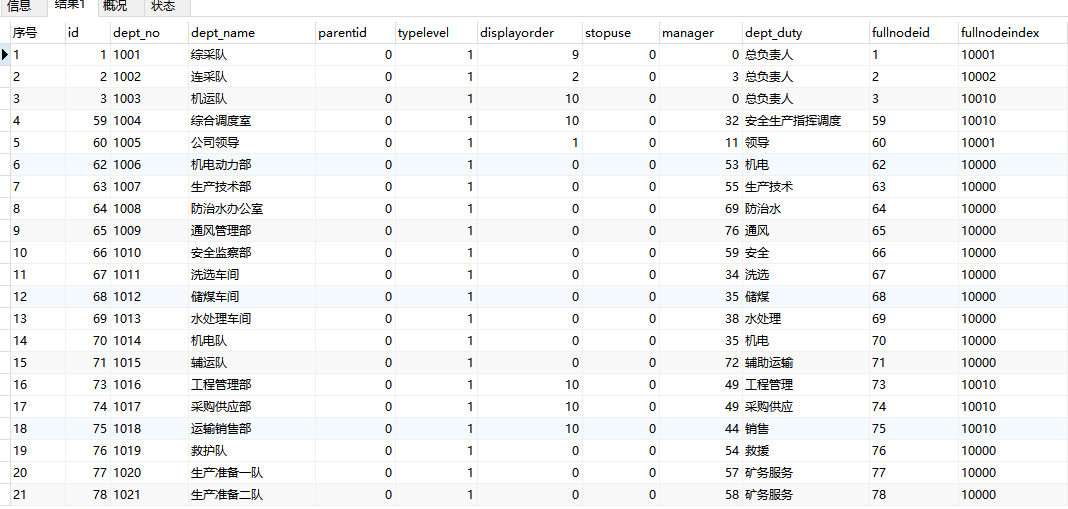Viewport: 1068px width, 509px height.
Task: Select the 销售 dept_duty cell
Action: (806, 429)
